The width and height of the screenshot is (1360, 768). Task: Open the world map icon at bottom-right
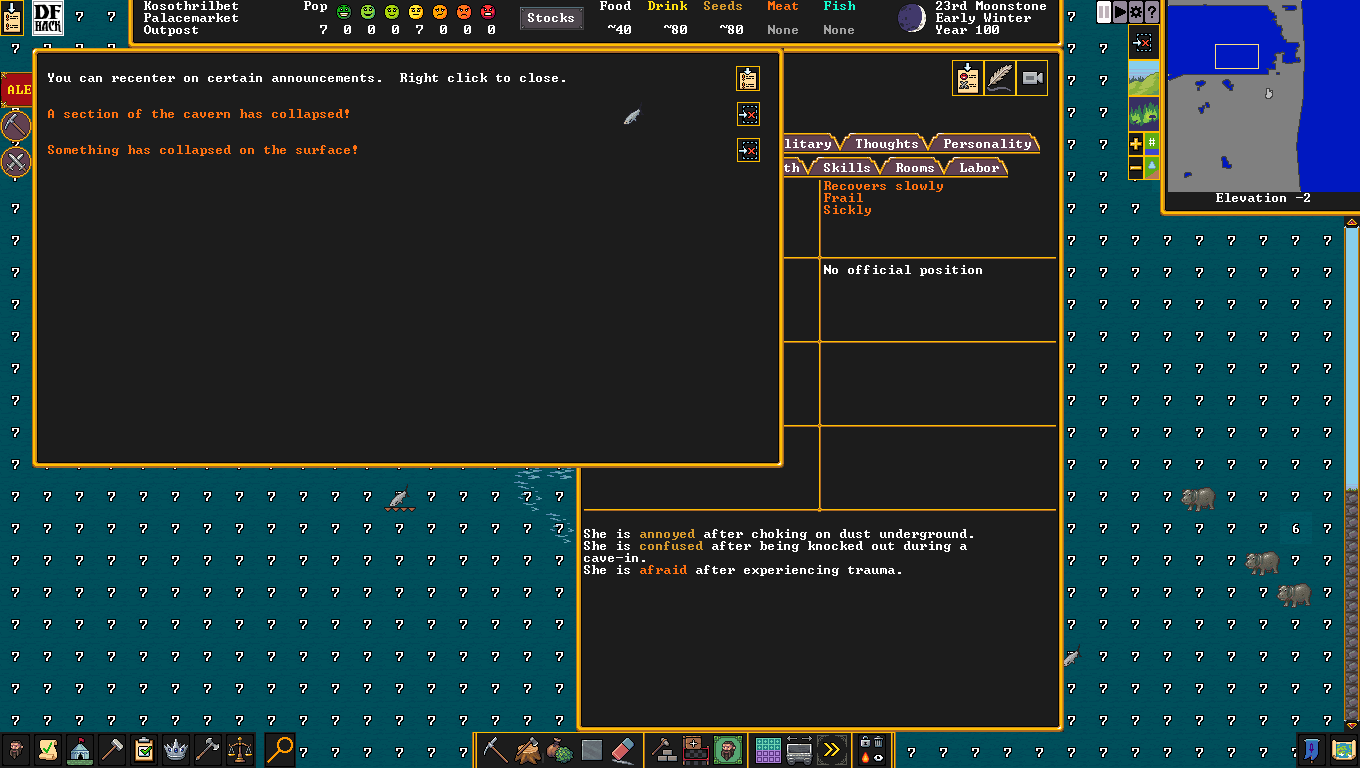1343,748
